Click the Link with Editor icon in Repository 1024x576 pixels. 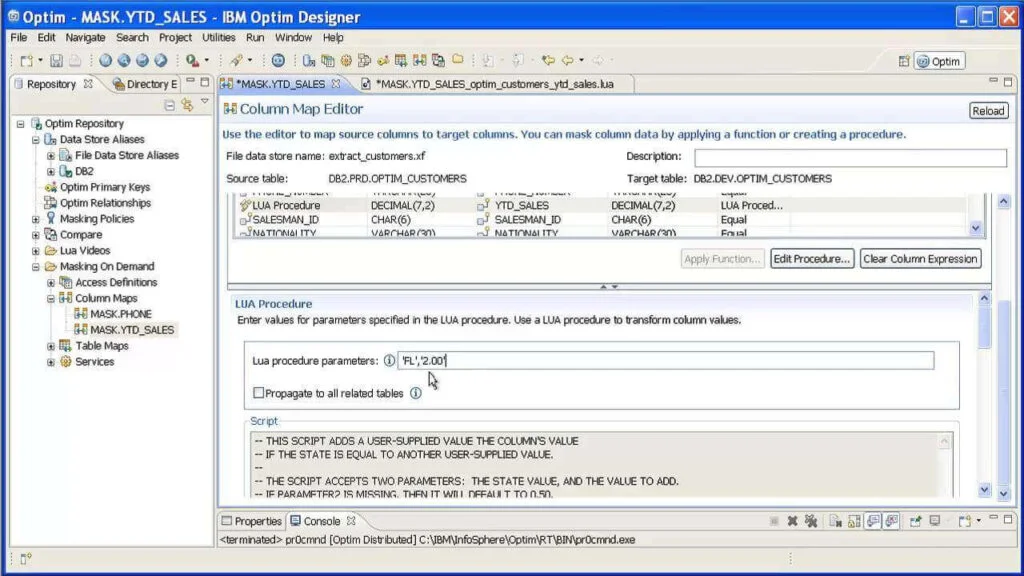tap(187, 104)
